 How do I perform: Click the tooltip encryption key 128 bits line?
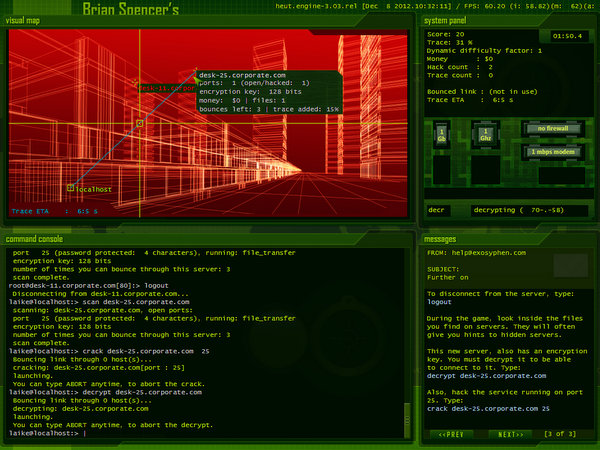point(250,92)
